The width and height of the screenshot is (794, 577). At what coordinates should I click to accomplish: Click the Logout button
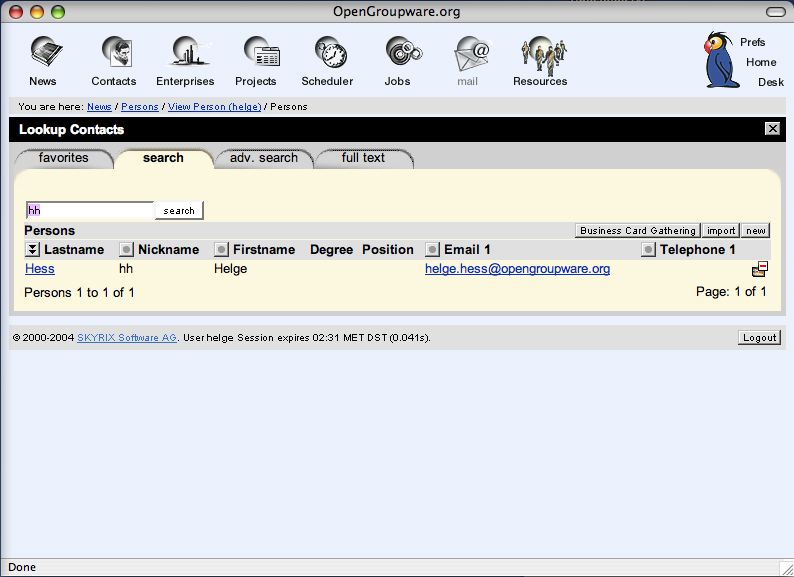(x=759, y=338)
